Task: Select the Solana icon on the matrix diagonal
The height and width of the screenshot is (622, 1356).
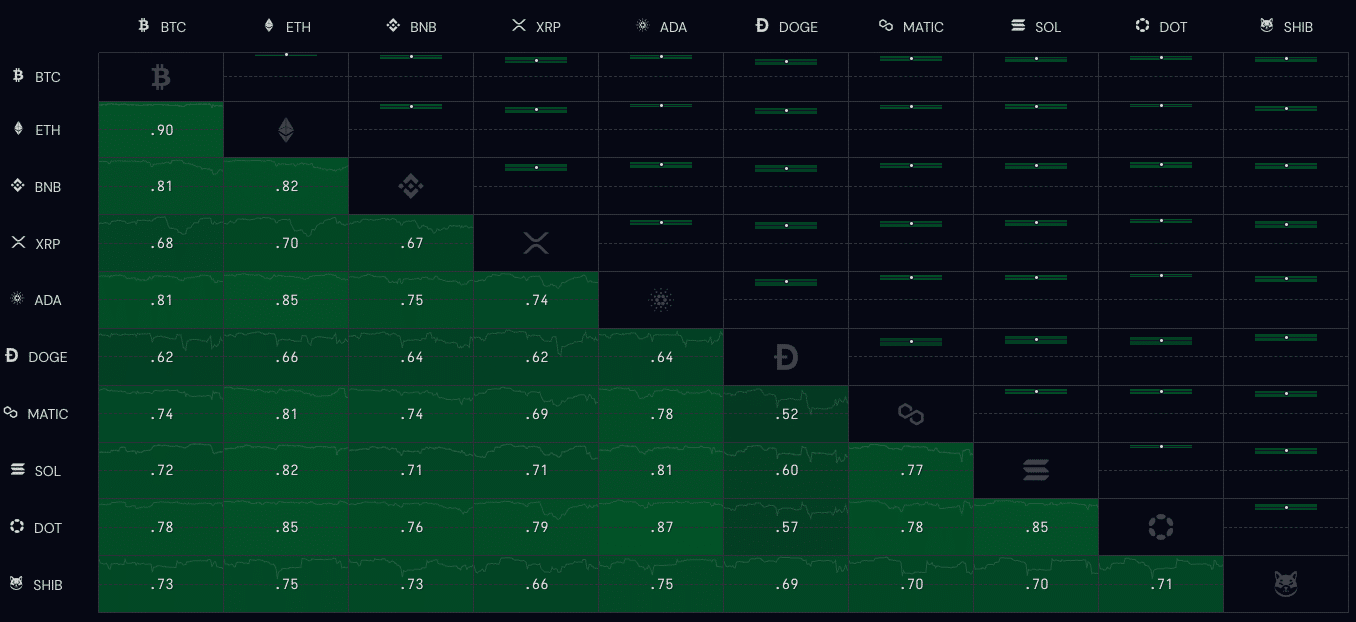Action: (1036, 470)
